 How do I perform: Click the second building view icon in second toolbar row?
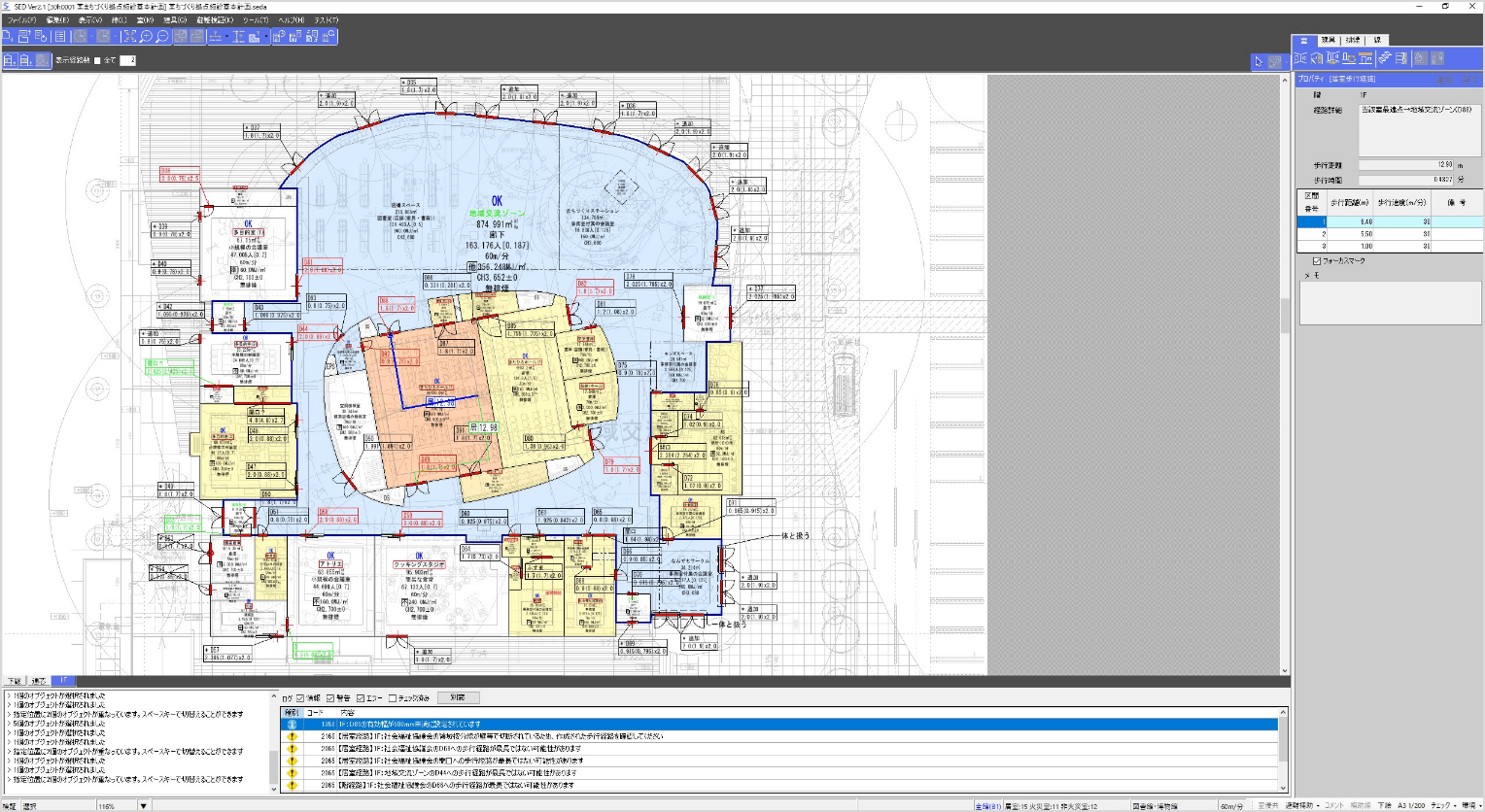[x=25, y=60]
